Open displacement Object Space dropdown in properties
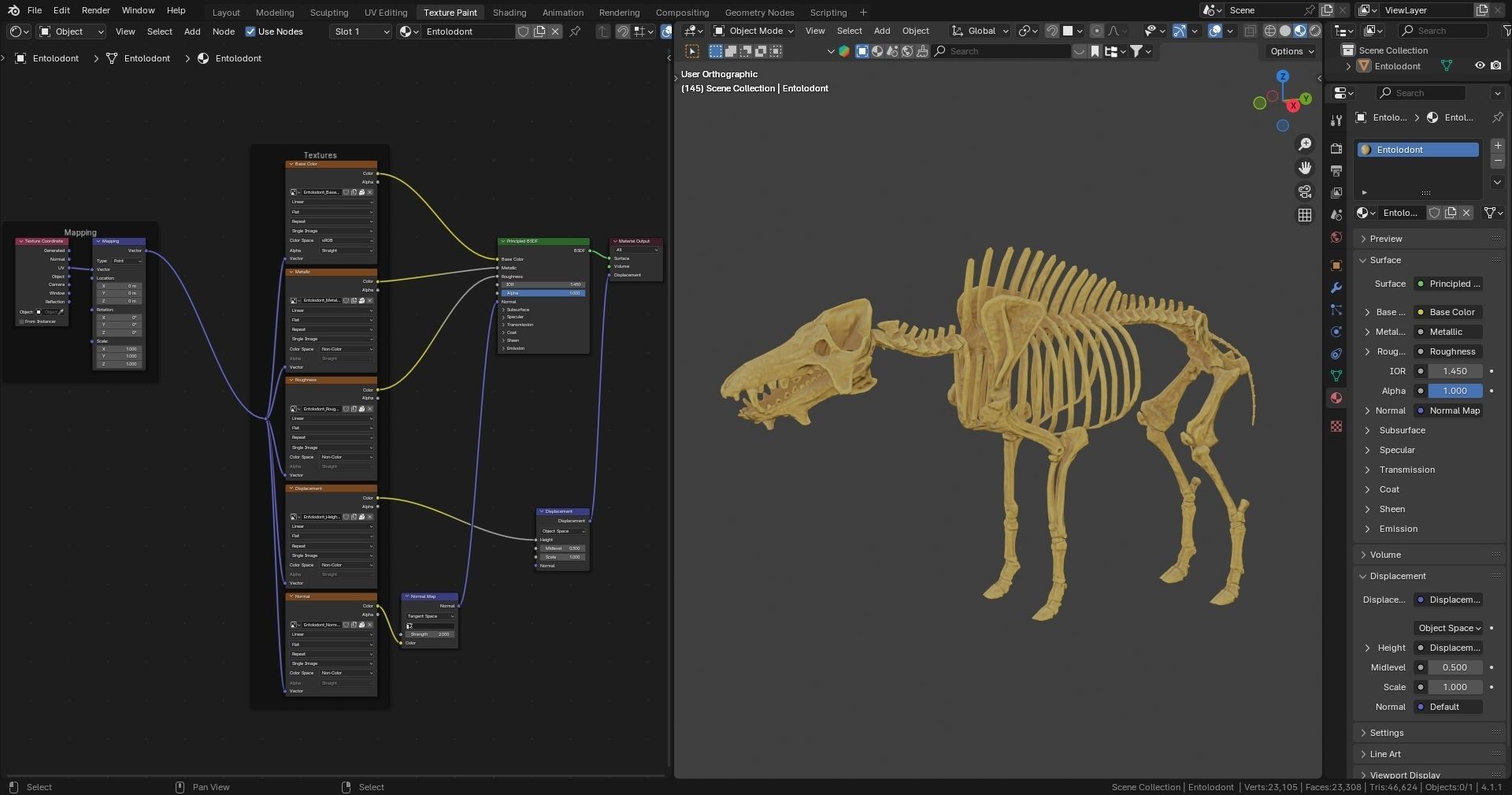The image size is (1512, 795). [x=1449, y=628]
